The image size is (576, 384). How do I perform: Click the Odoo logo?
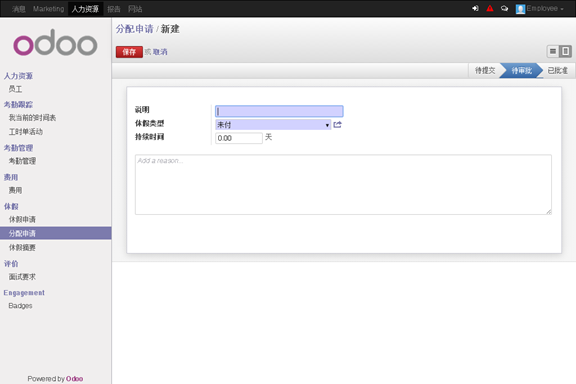(x=55, y=43)
